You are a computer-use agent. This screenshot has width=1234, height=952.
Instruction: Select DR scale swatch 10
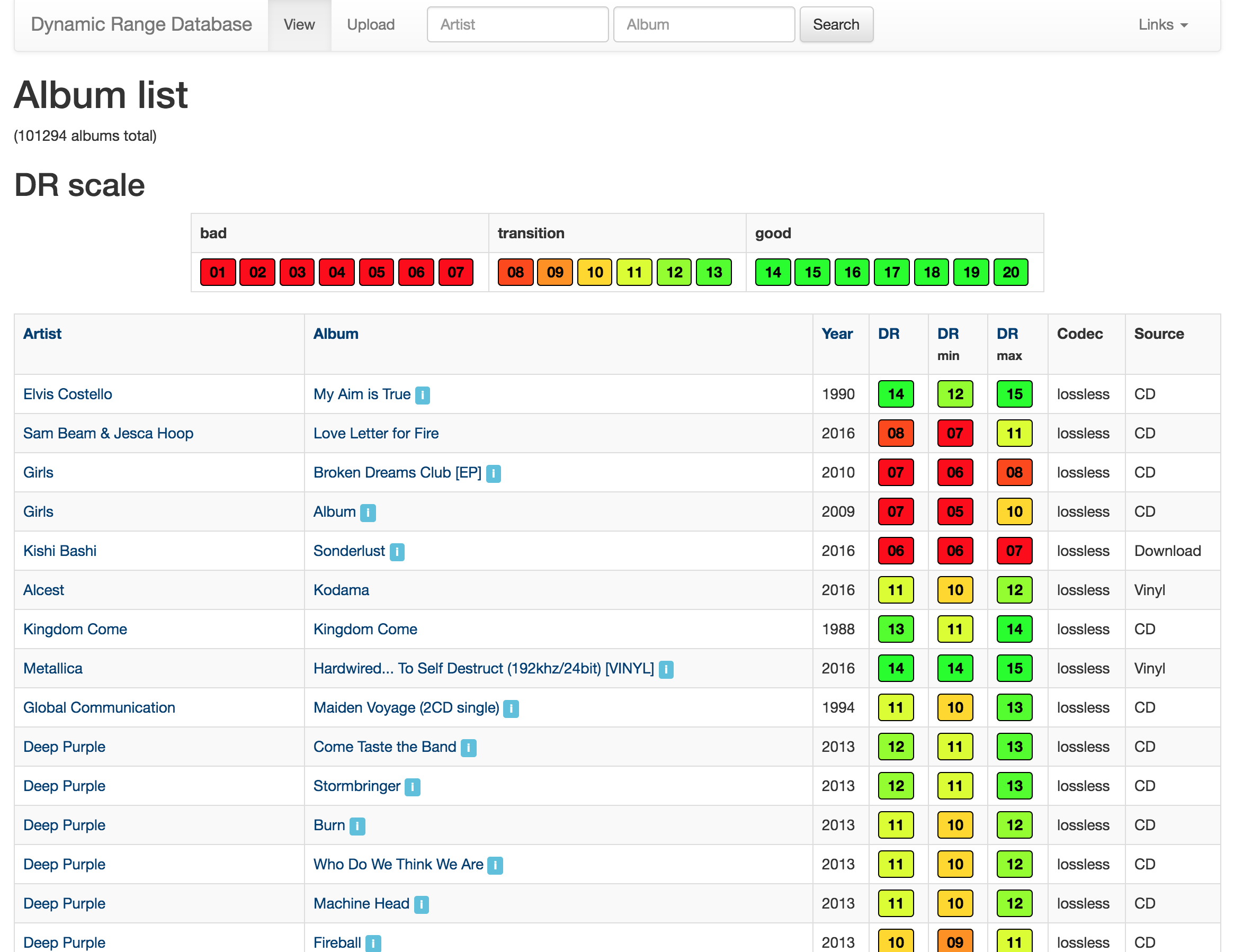pyautogui.click(x=594, y=272)
